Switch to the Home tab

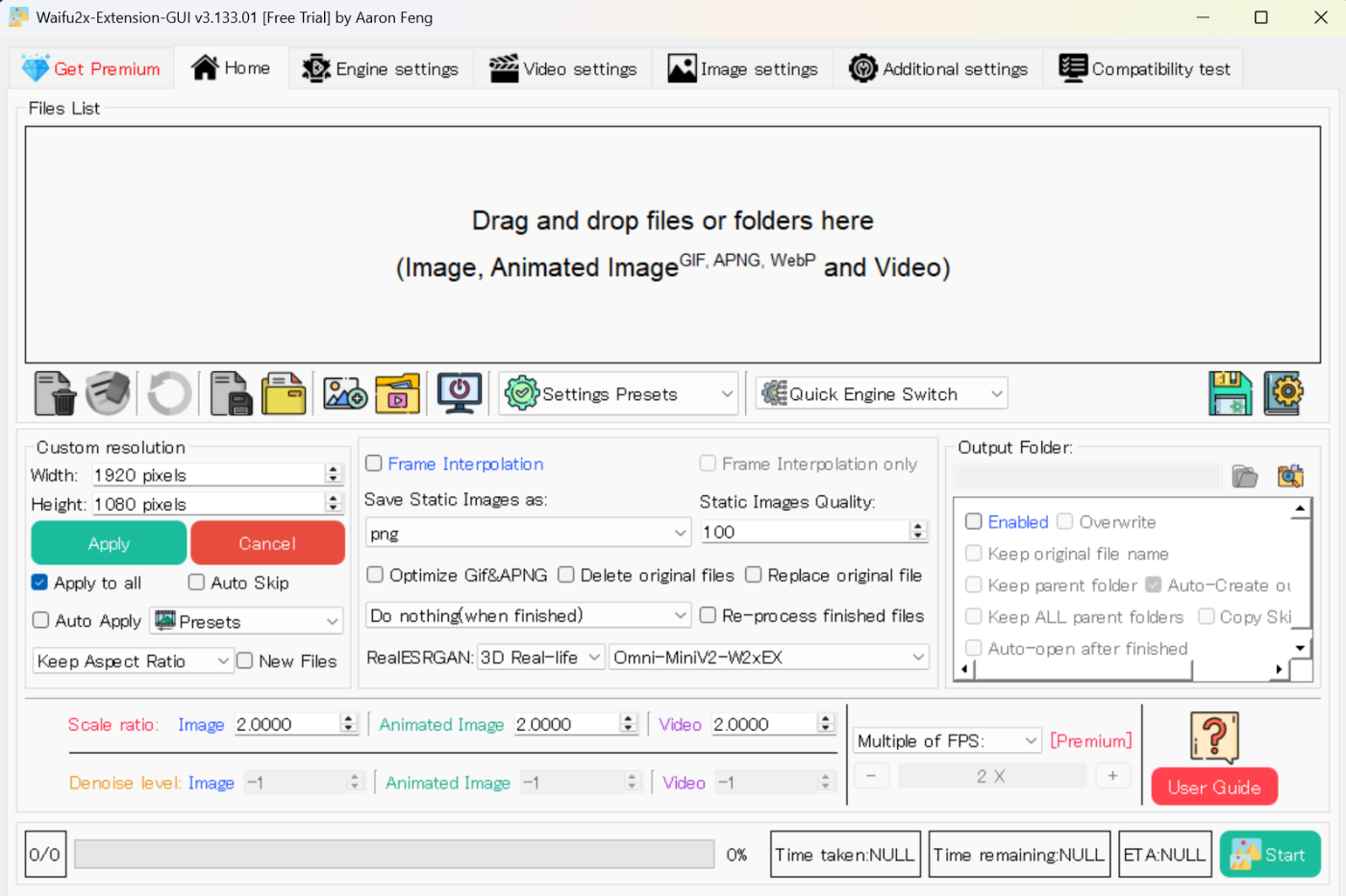[x=231, y=67]
